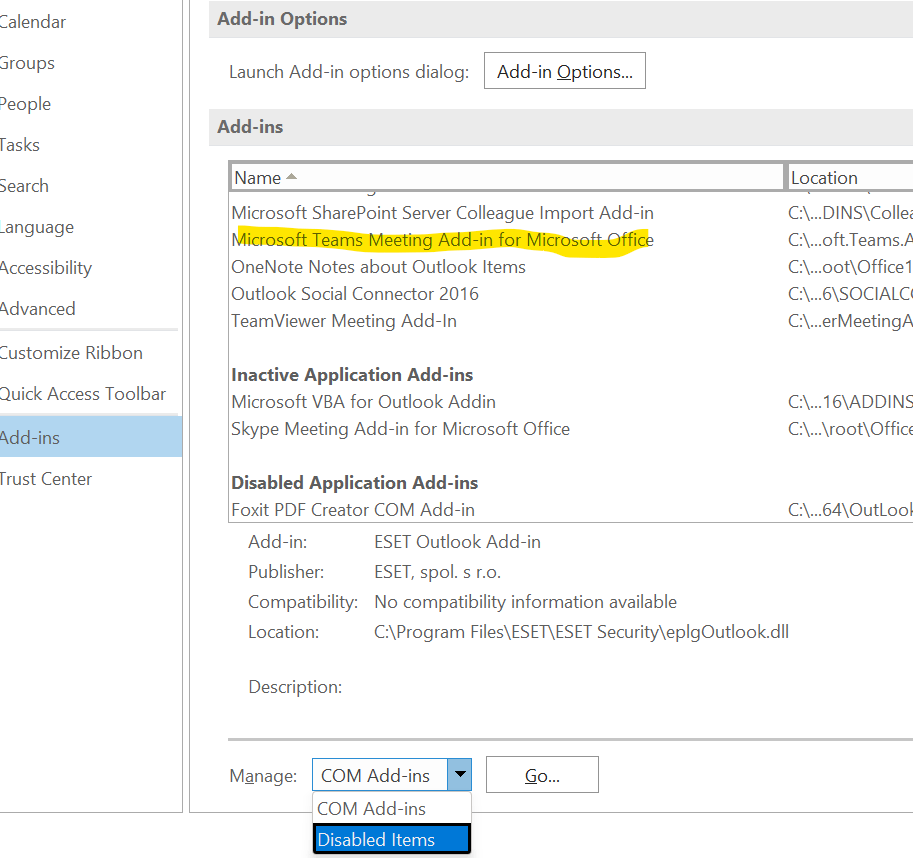Select the Groups category in sidebar
Screen dimensions: 913x858
27,63
